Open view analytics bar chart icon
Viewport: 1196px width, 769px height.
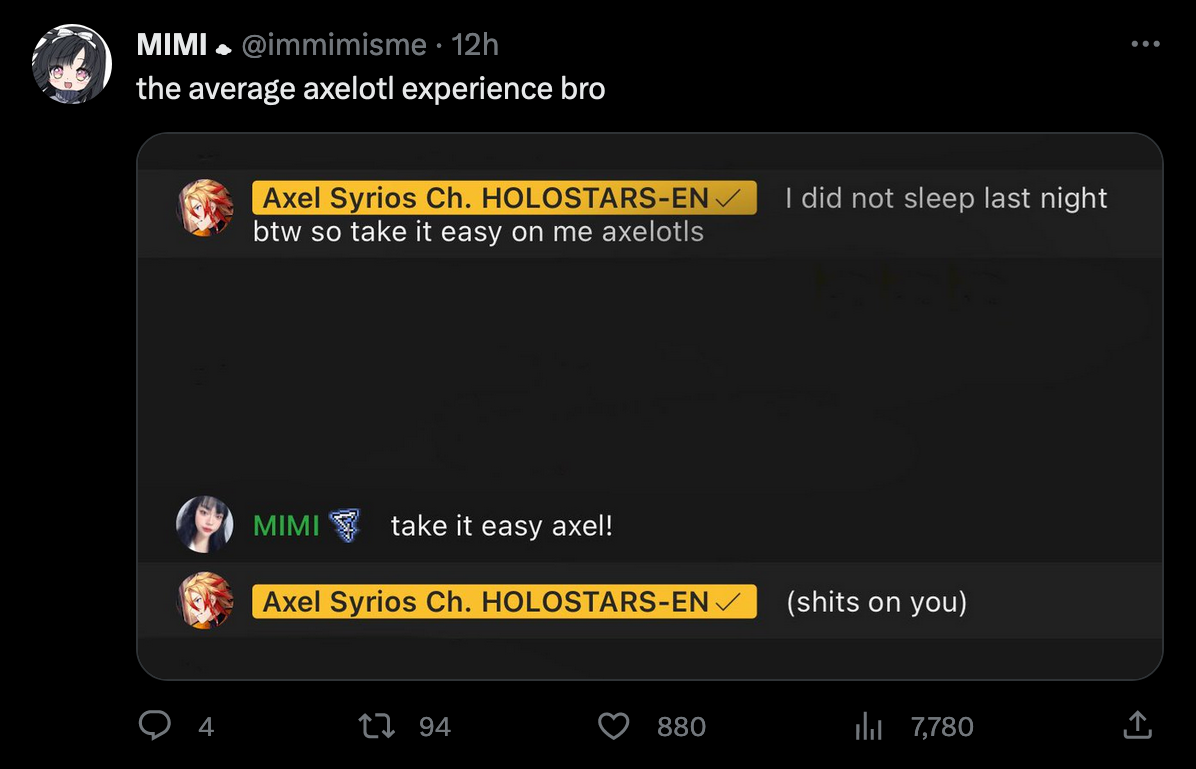(867, 727)
